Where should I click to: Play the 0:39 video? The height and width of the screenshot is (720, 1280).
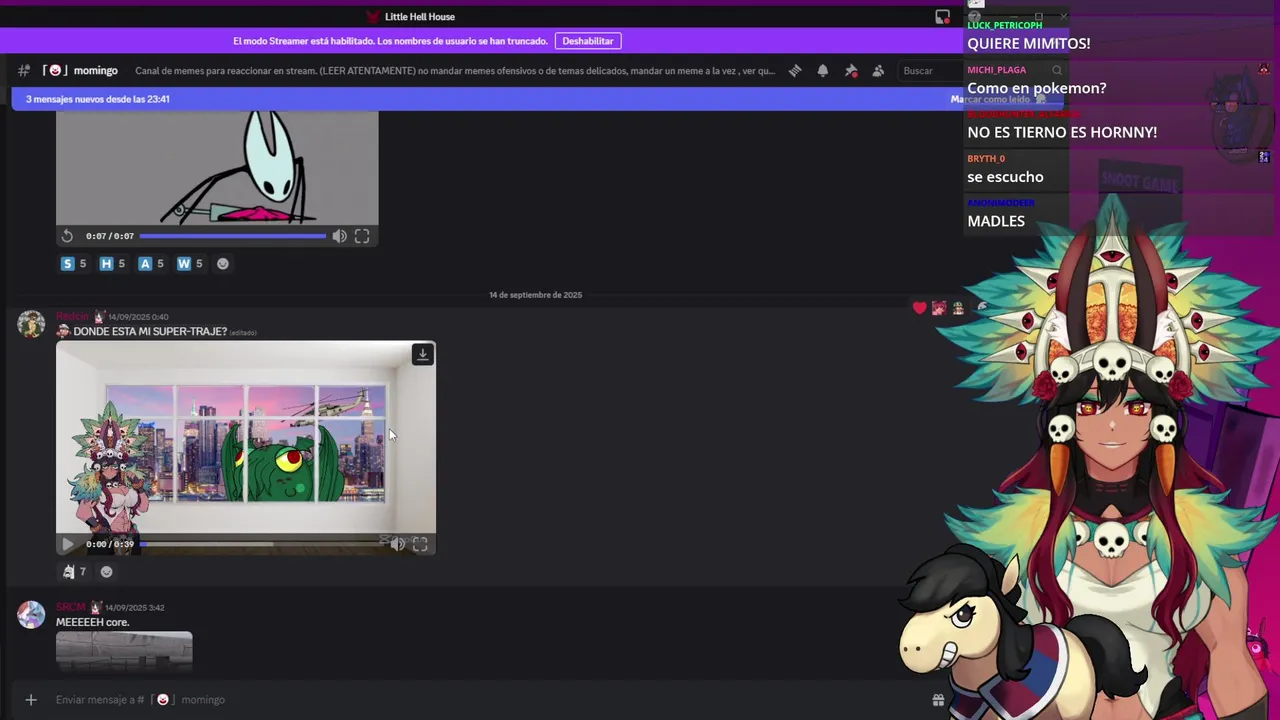(67, 544)
